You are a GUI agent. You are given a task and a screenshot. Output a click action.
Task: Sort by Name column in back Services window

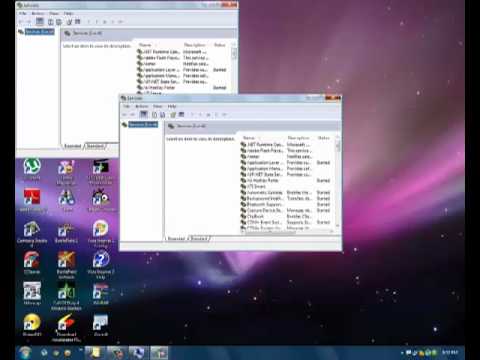145,45
